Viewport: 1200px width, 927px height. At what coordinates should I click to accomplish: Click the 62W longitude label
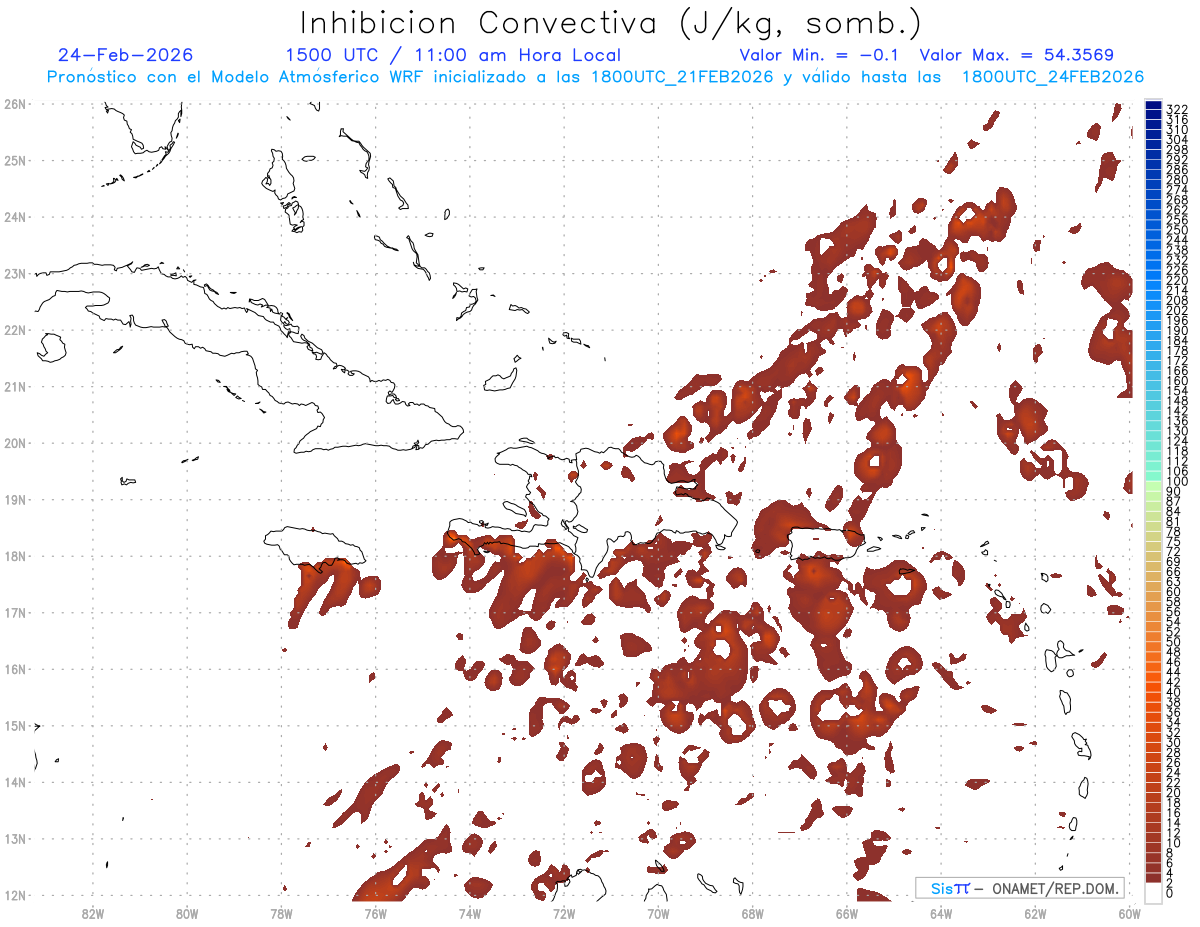(1036, 913)
